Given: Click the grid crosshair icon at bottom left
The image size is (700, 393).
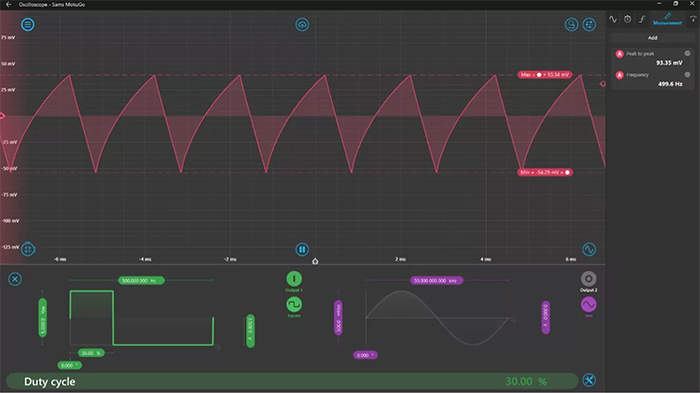Looking at the screenshot, I should coord(28,249).
